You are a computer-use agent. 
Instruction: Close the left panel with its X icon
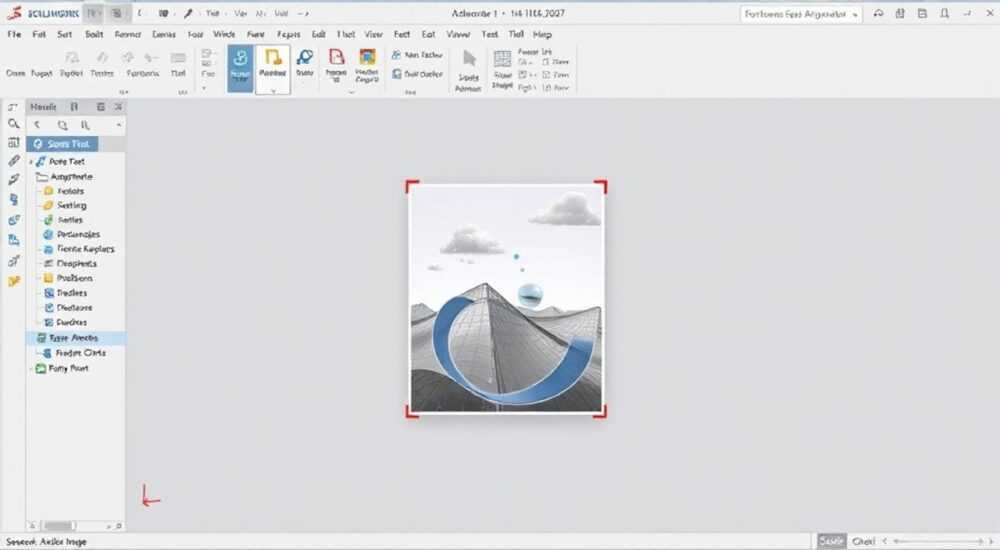(x=118, y=107)
